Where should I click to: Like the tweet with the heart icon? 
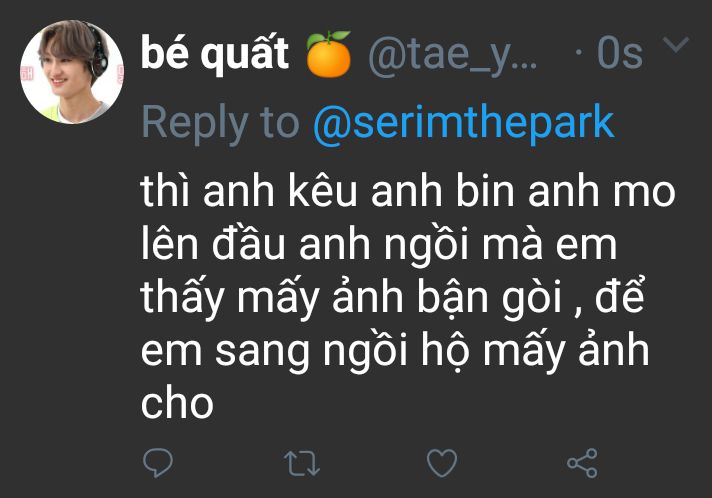point(442,463)
